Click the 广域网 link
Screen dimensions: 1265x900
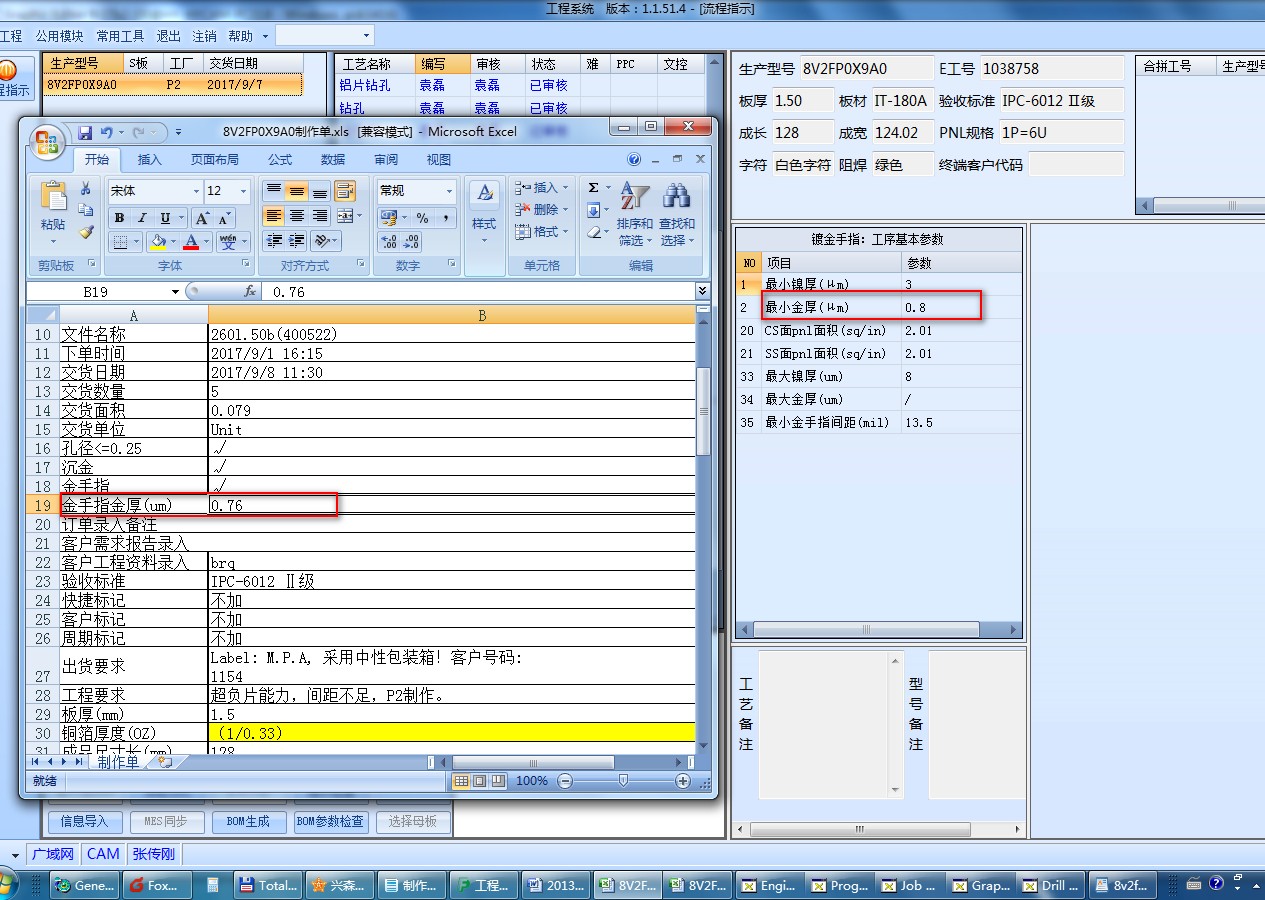pos(53,854)
